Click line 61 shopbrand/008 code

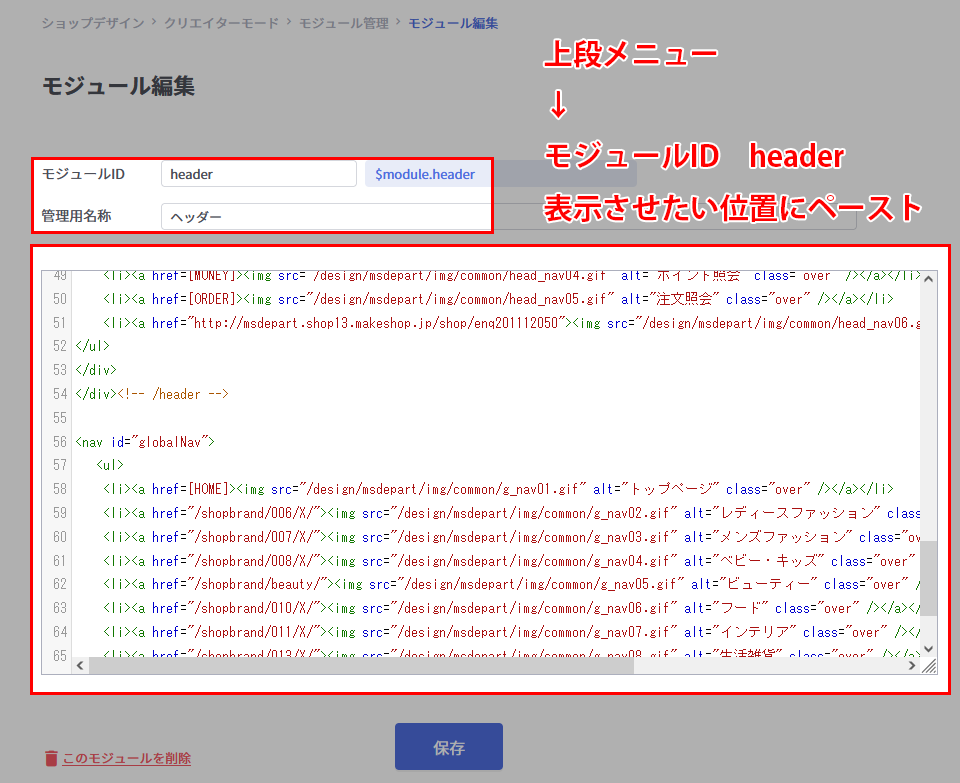point(509,561)
